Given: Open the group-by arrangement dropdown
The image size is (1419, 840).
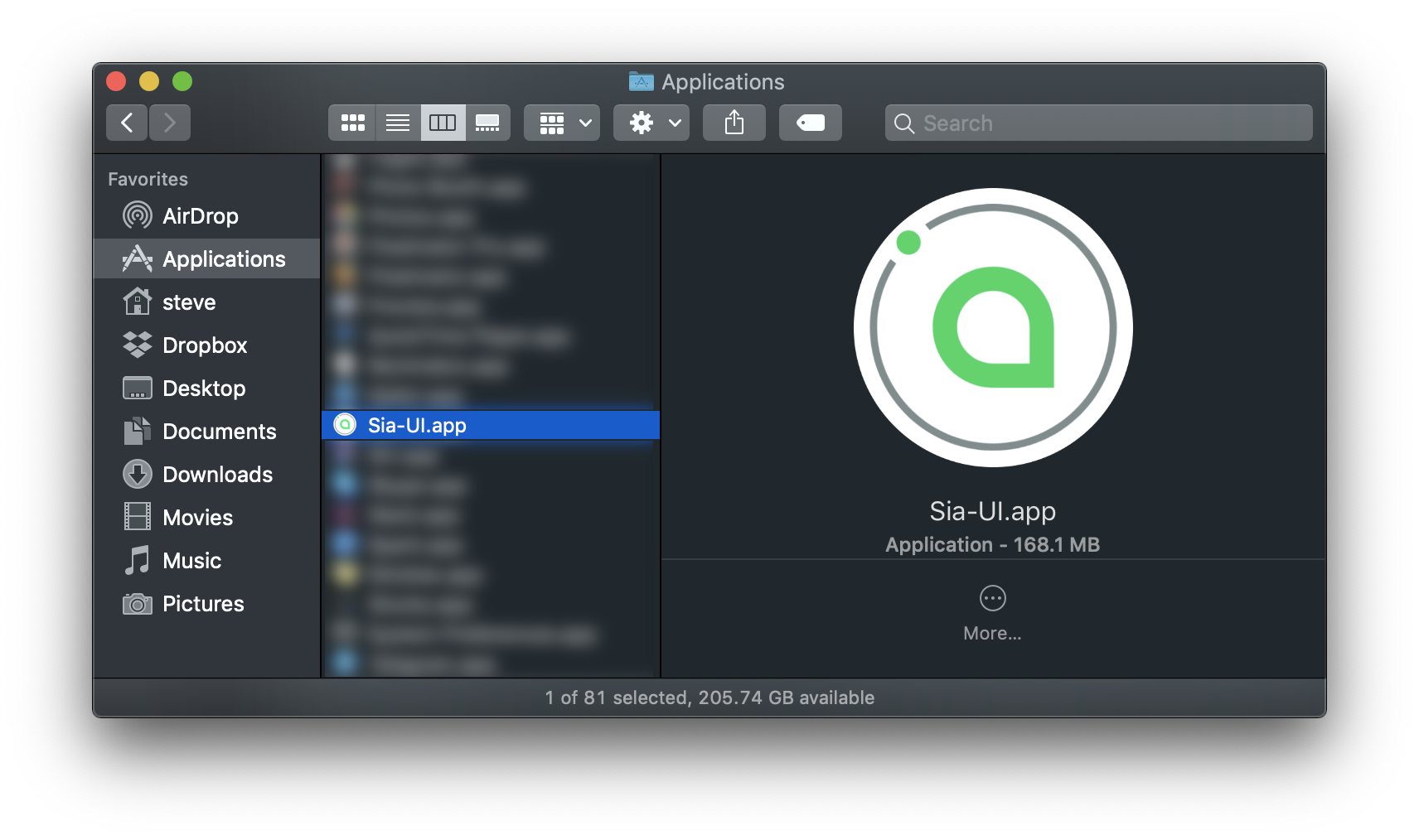Looking at the screenshot, I should [x=562, y=123].
